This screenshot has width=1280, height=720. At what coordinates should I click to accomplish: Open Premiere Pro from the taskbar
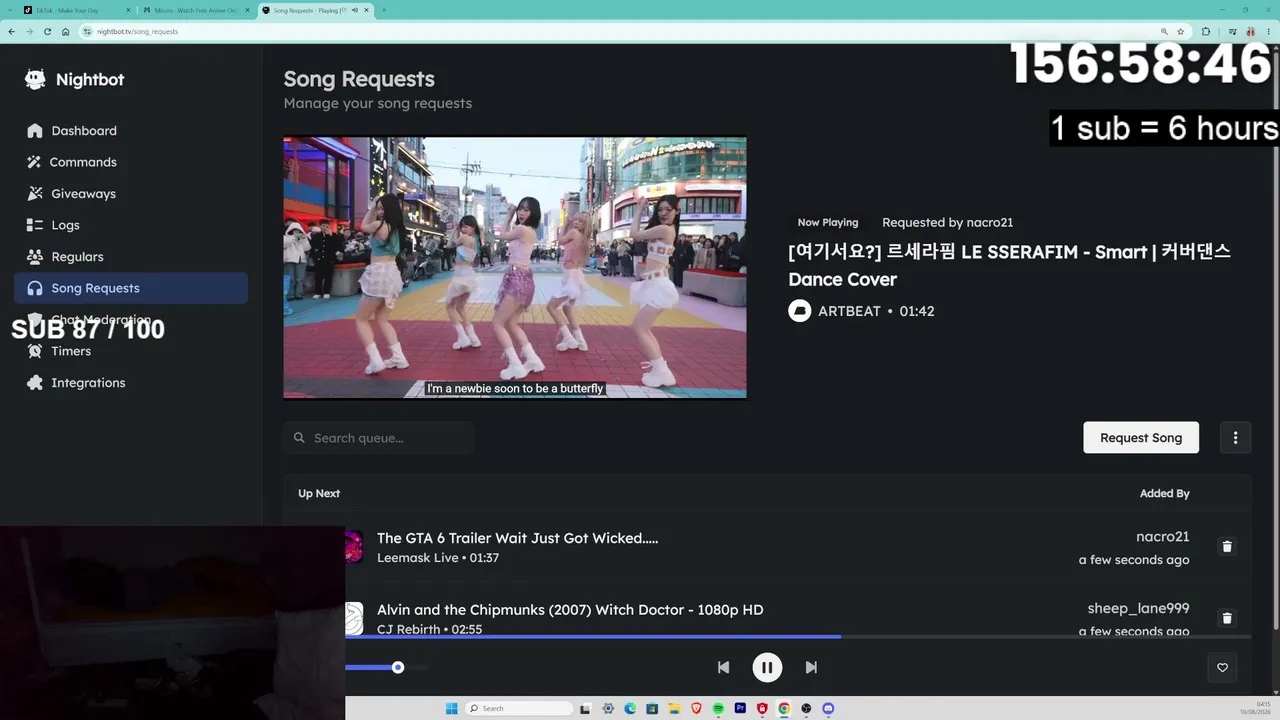tap(740, 708)
